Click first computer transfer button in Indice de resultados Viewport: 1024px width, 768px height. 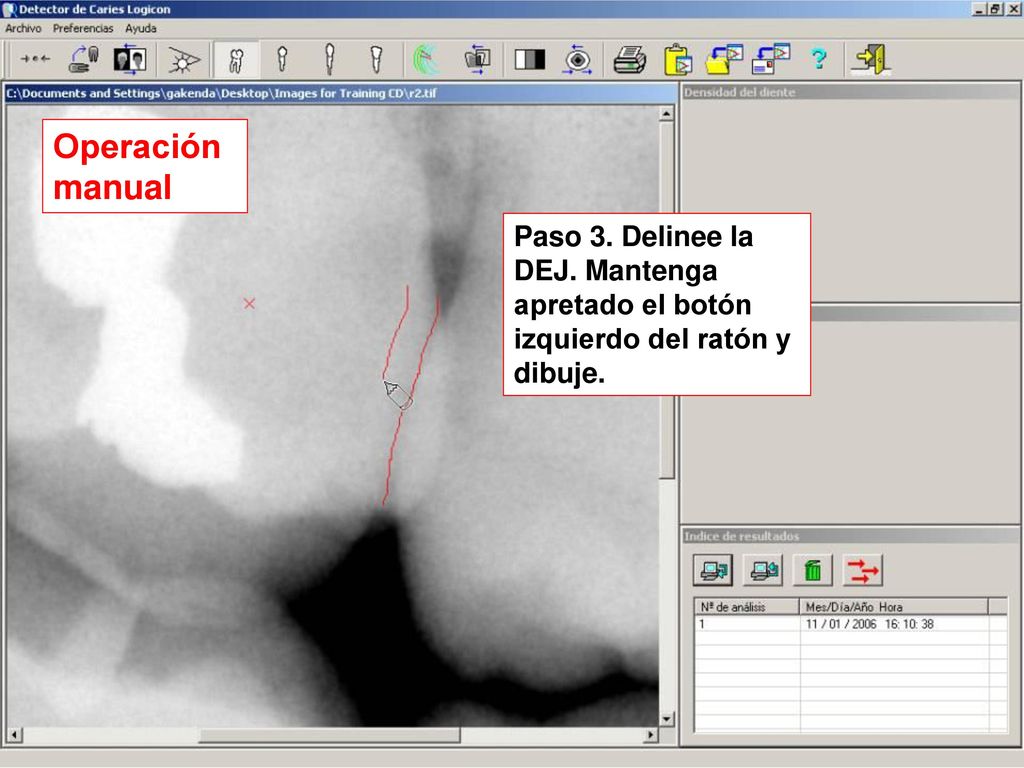click(x=712, y=570)
